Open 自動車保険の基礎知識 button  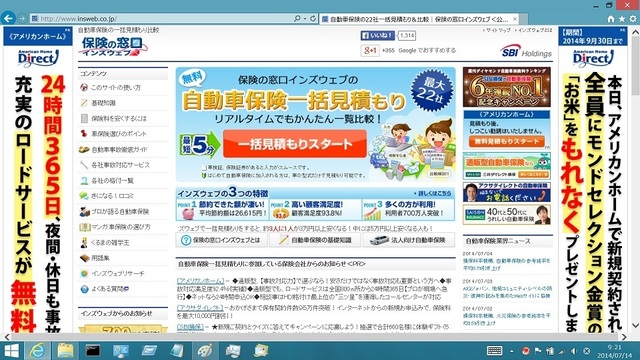[x=315, y=240]
